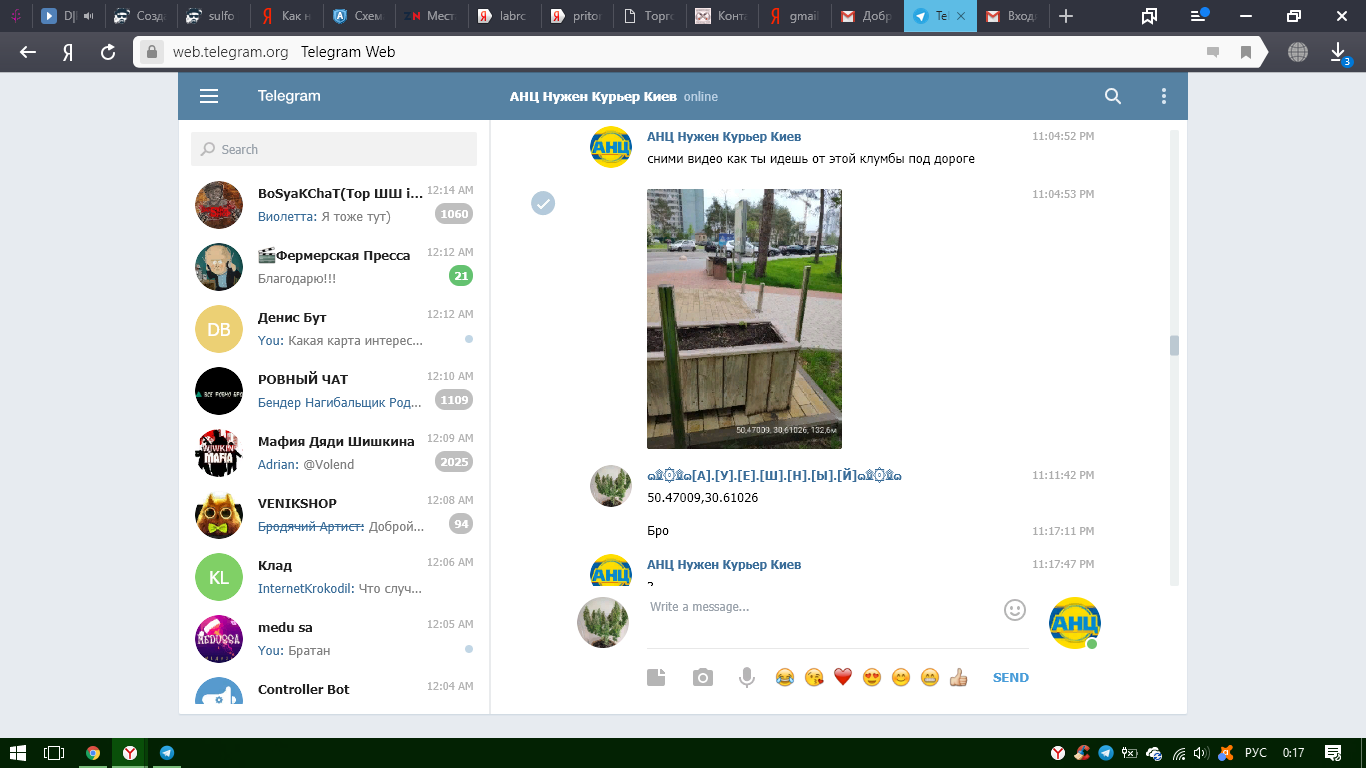Send the message with SEND button
This screenshot has width=1366, height=768.
pyautogui.click(x=1011, y=678)
